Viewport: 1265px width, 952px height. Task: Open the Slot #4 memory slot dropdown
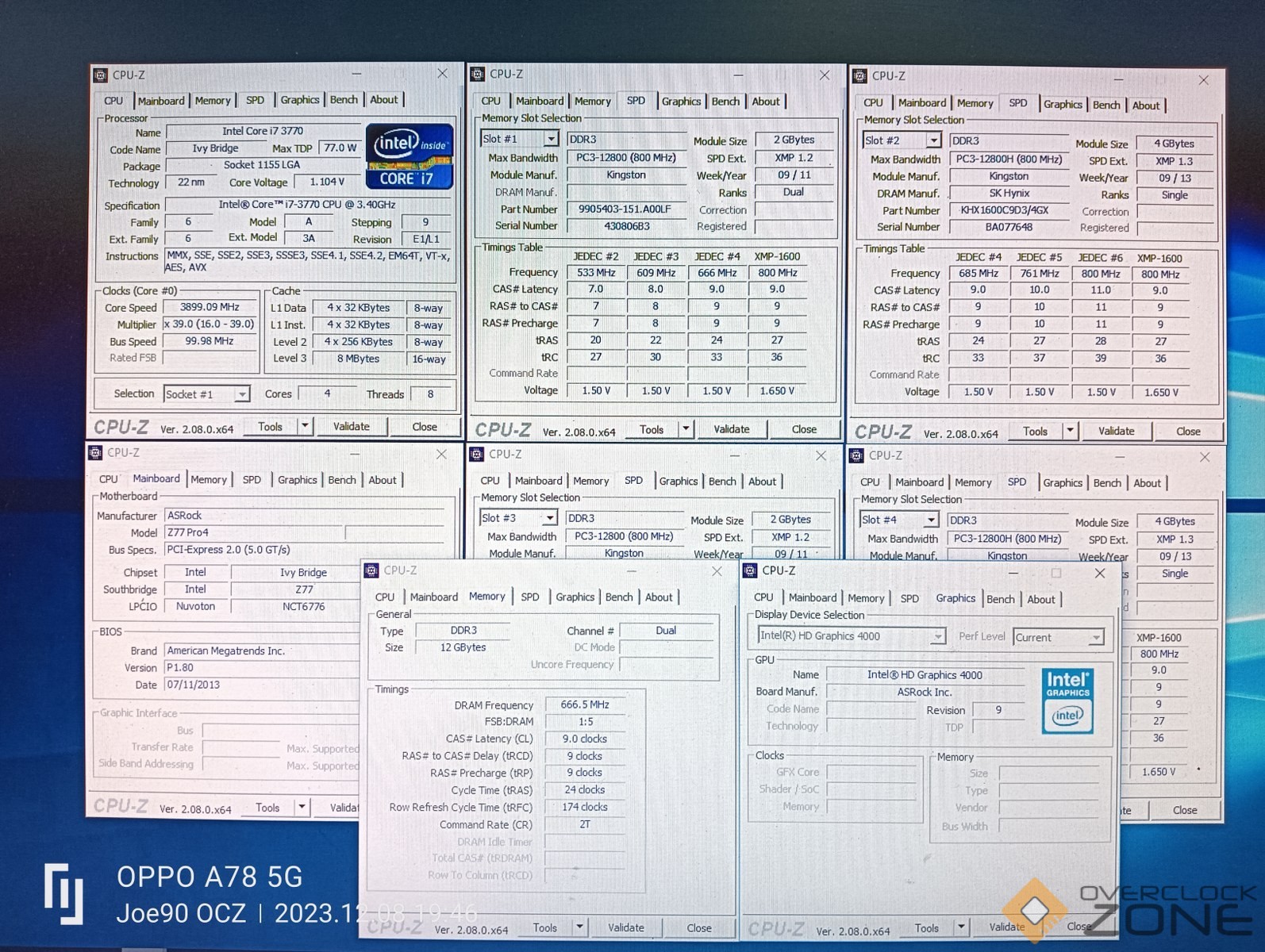coord(931,520)
